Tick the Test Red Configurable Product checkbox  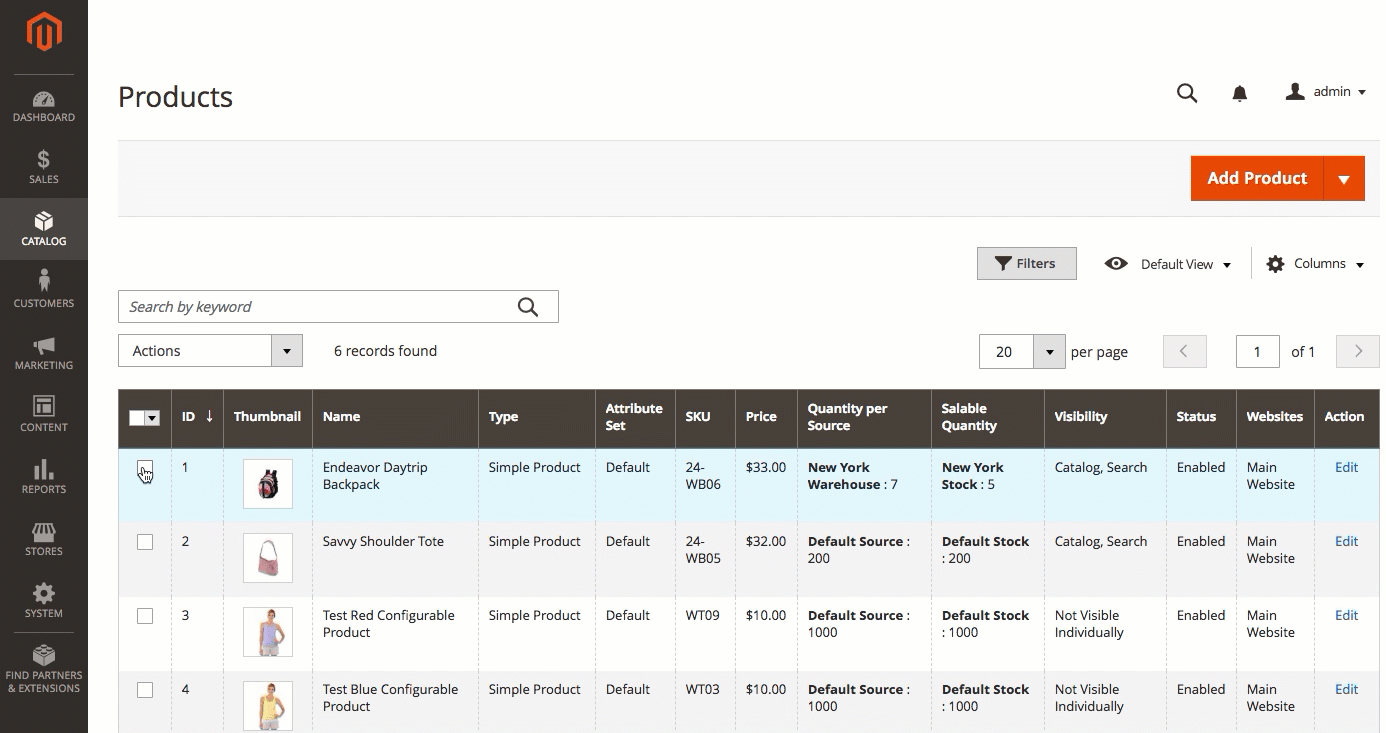[145, 616]
